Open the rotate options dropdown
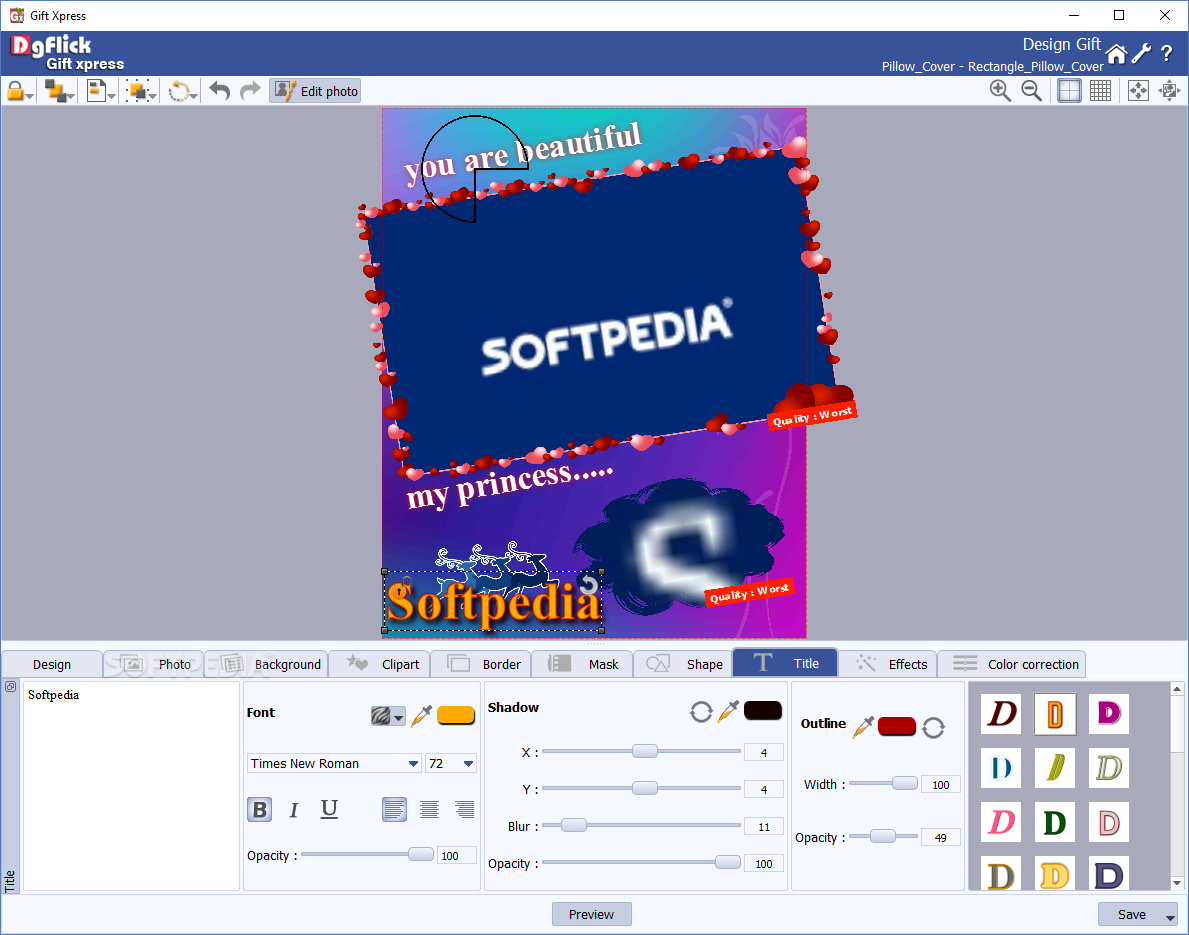The image size is (1189, 935). tap(182, 92)
